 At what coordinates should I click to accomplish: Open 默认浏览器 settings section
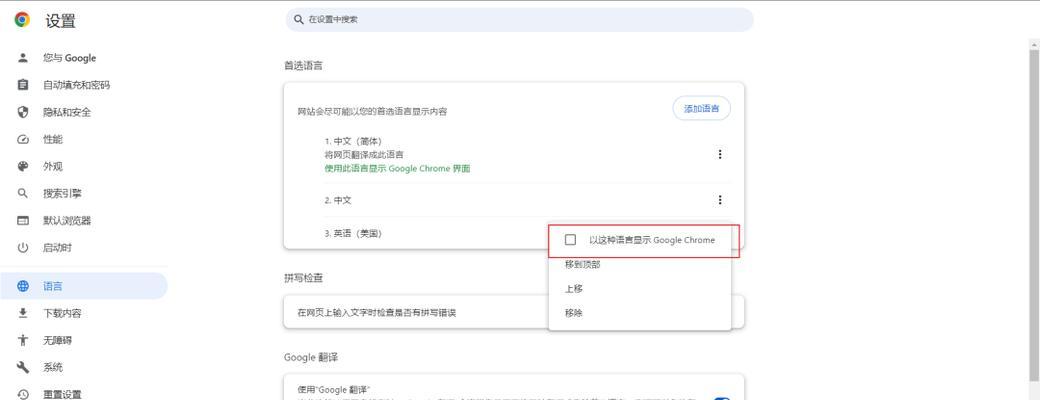tap(67, 220)
